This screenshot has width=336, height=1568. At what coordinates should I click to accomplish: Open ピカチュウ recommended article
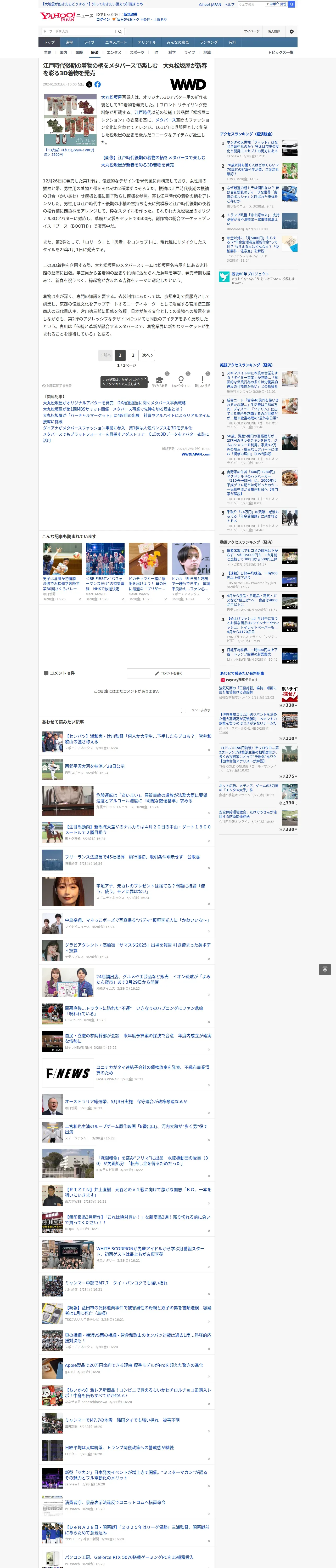148,584
